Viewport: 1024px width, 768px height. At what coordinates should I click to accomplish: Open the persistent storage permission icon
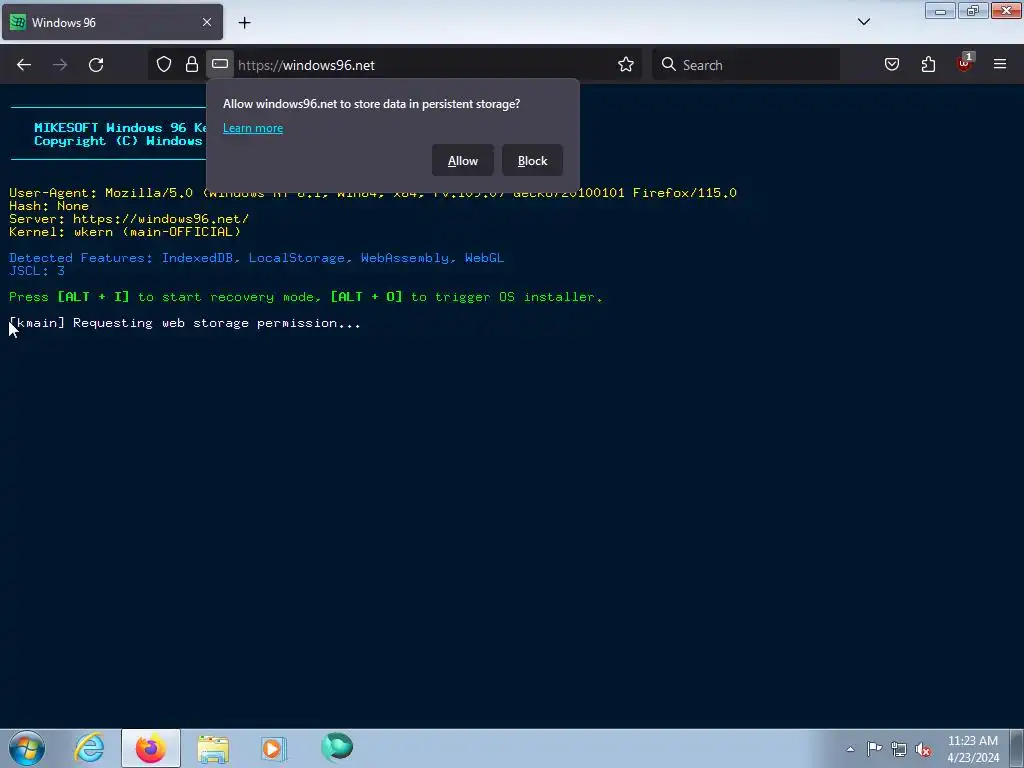click(x=220, y=65)
